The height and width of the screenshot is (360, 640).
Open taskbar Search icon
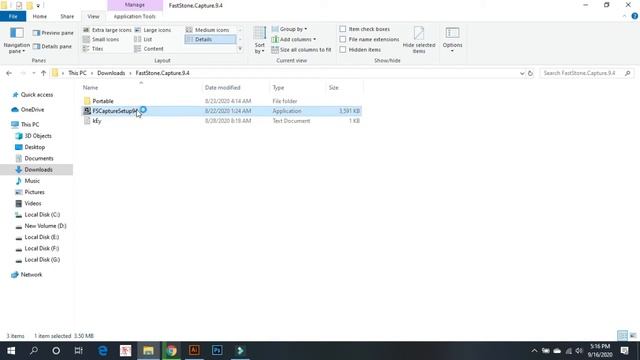coord(34,351)
